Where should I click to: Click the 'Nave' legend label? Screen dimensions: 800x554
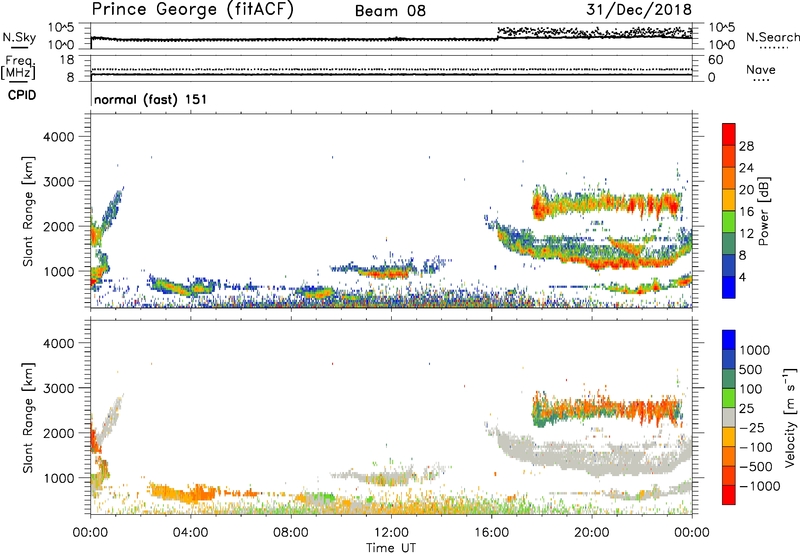[x=761, y=69]
